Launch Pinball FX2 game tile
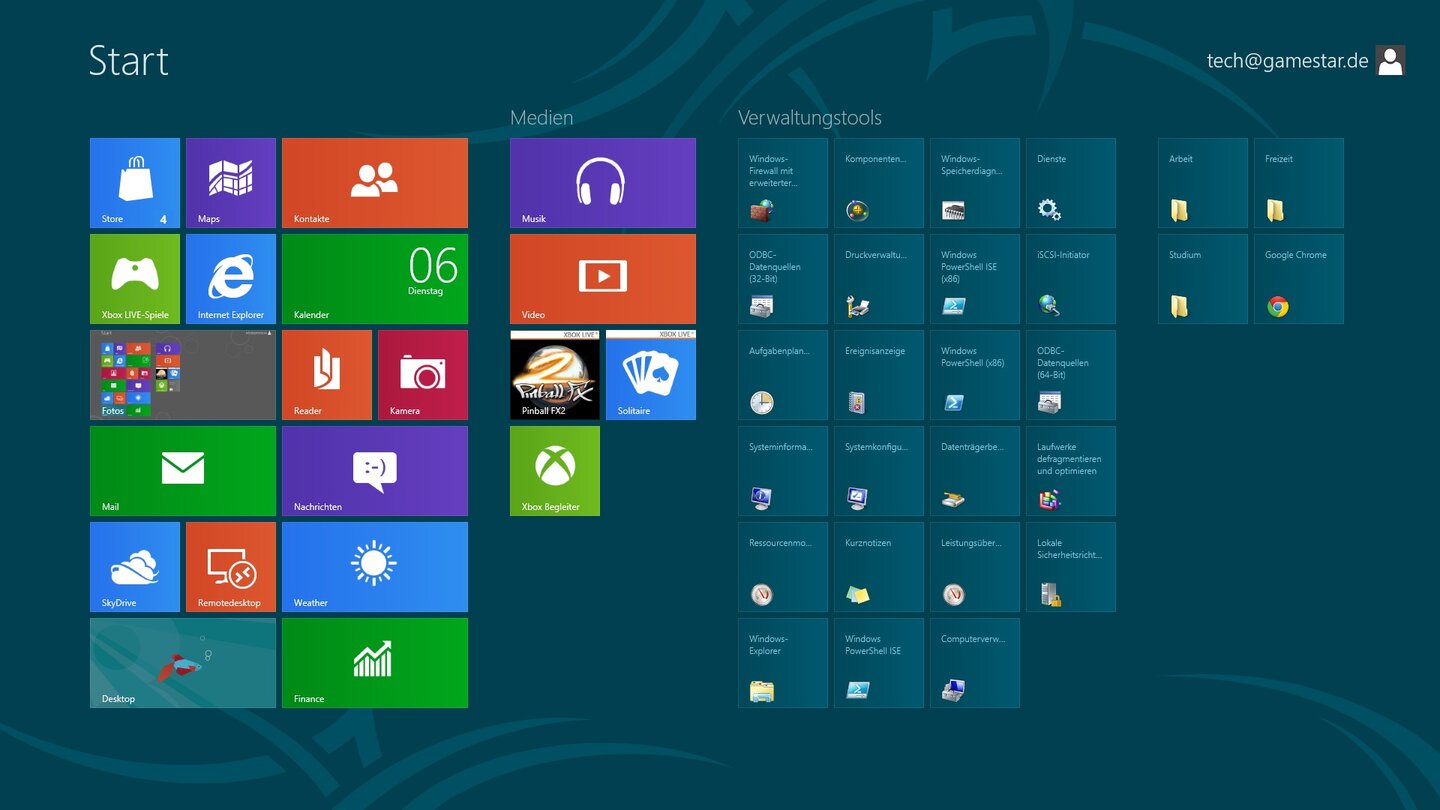1440x810 pixels. (x=555, y=375)
